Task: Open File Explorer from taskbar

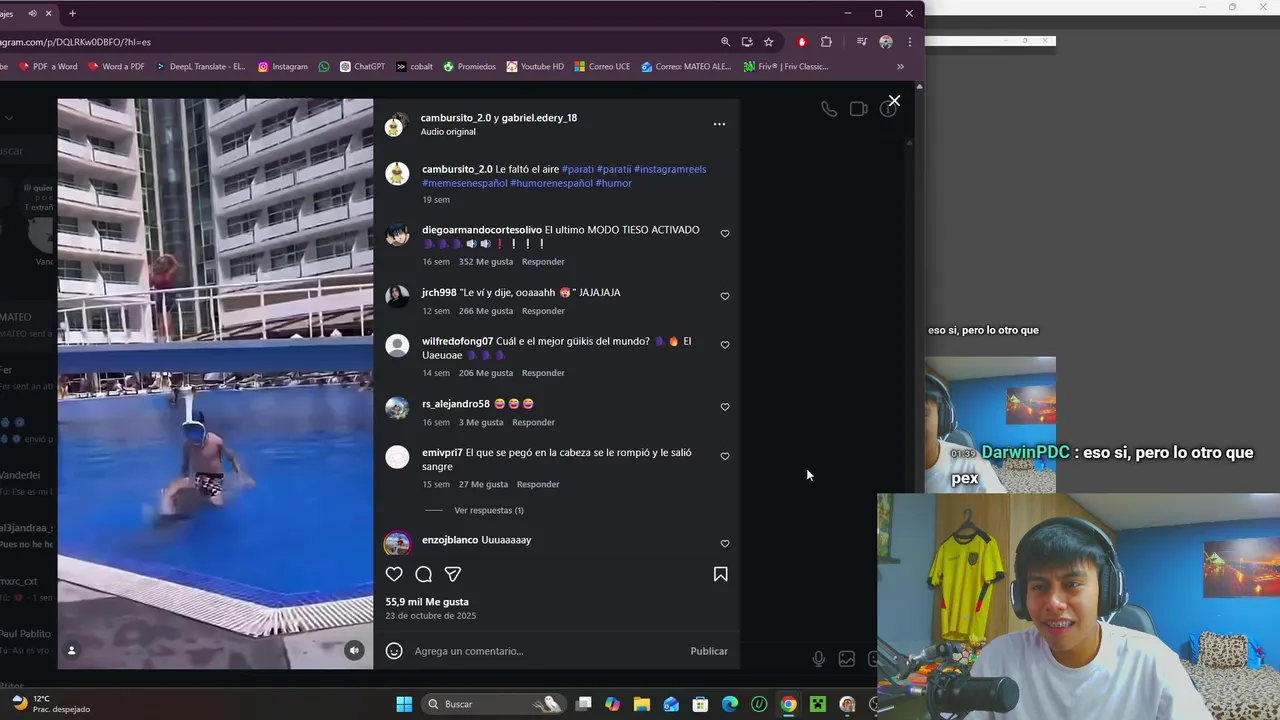Action: coord(642,704)
